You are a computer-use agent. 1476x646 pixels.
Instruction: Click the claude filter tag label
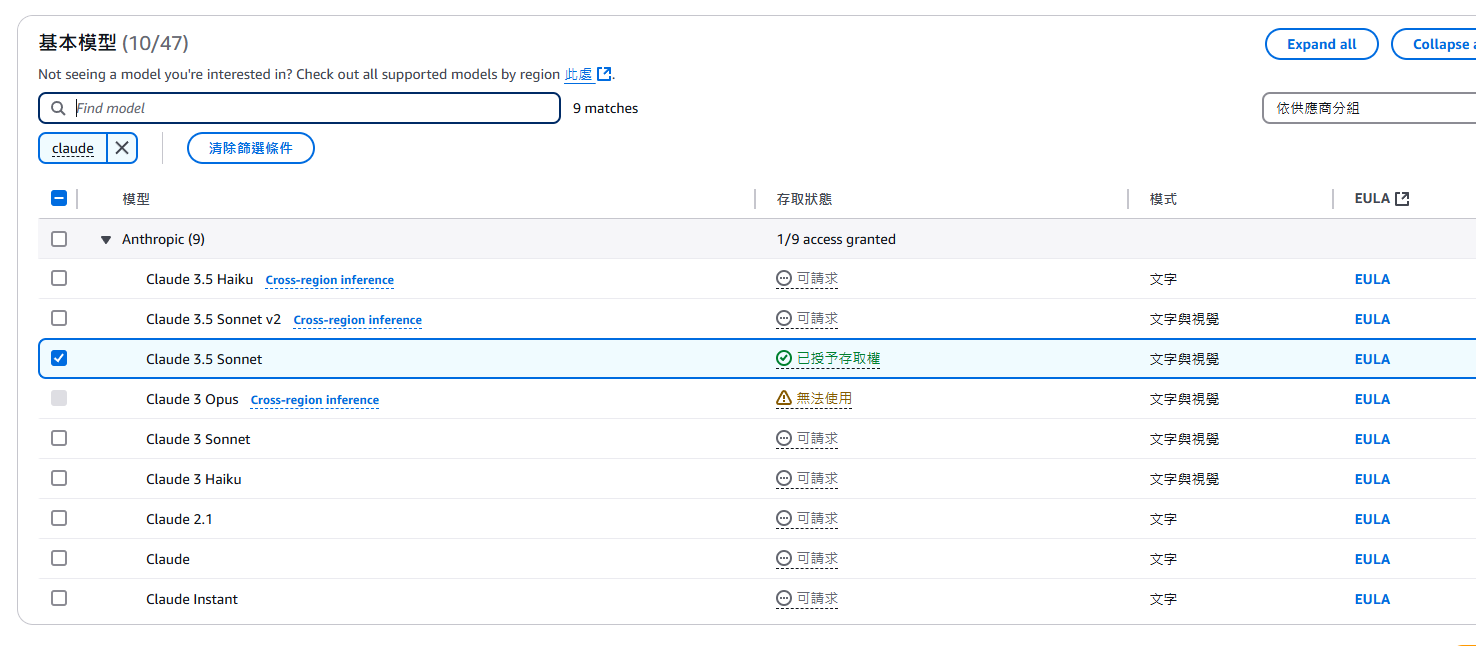click(73, 148)
